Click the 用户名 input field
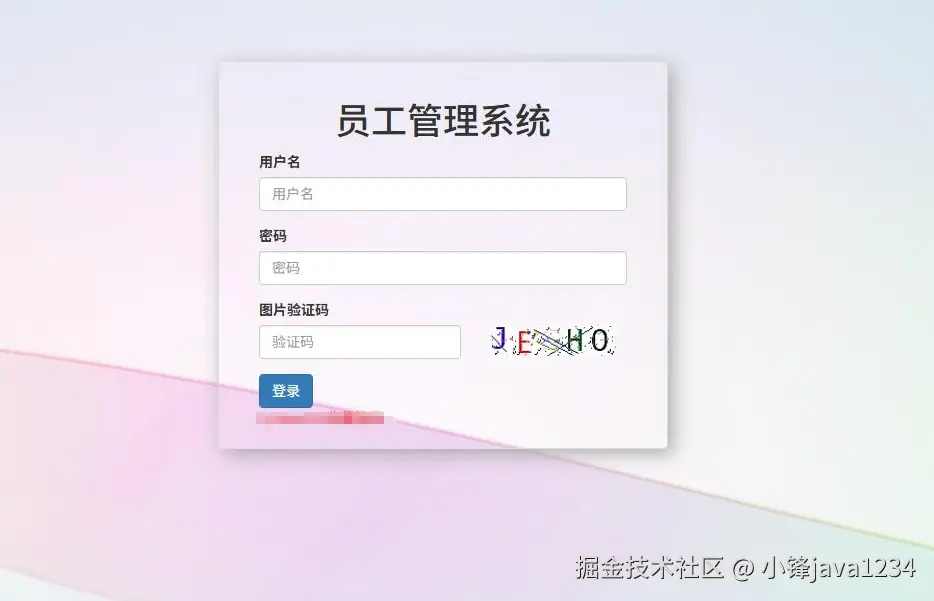Screen dimensions: 934x601 [x=443, y=194]
